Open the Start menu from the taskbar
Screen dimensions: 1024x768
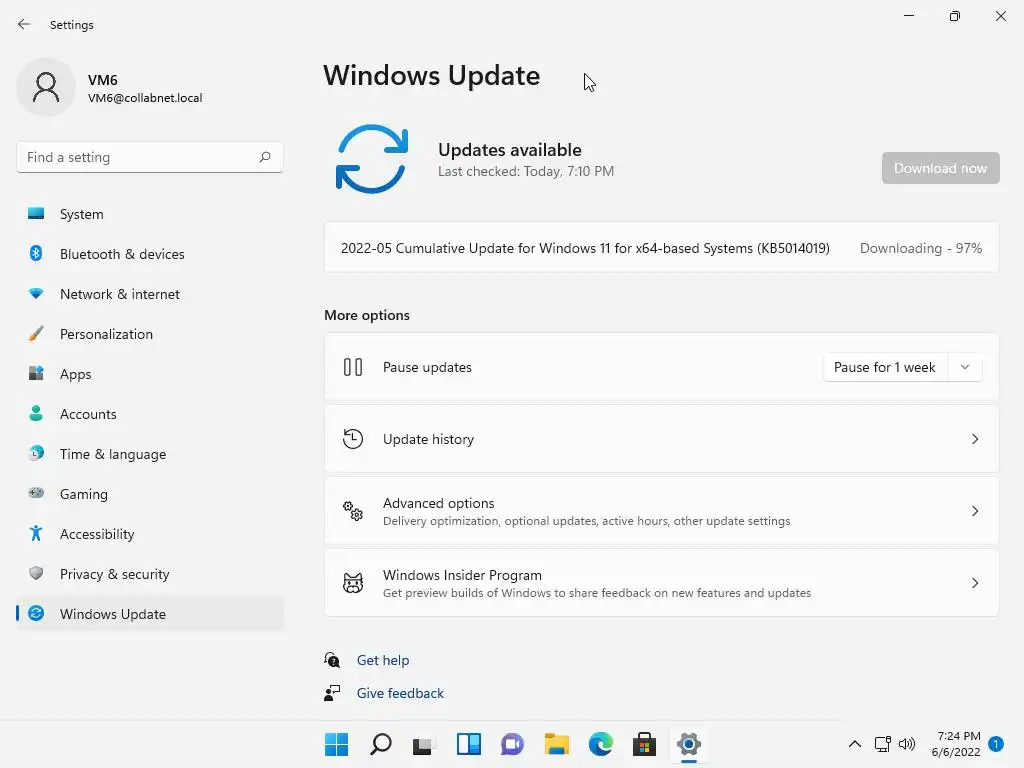[x=336, y=744]
